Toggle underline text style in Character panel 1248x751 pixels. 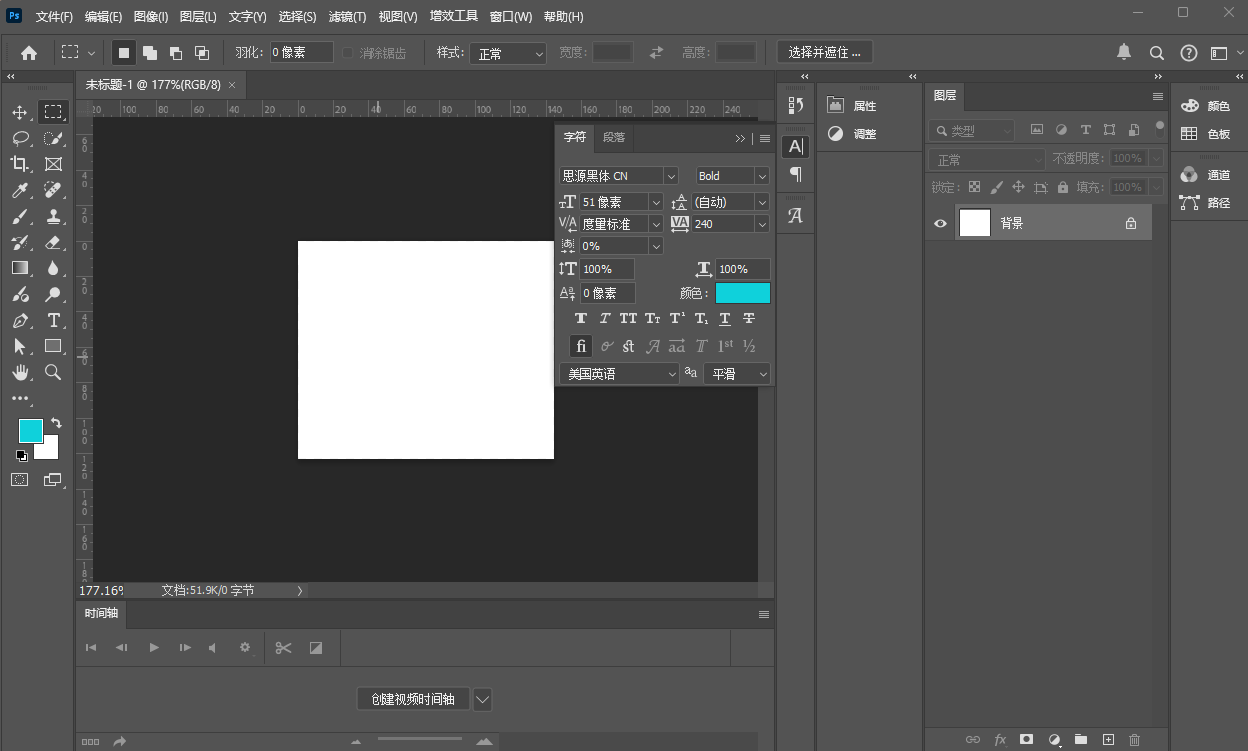(725, 319)
